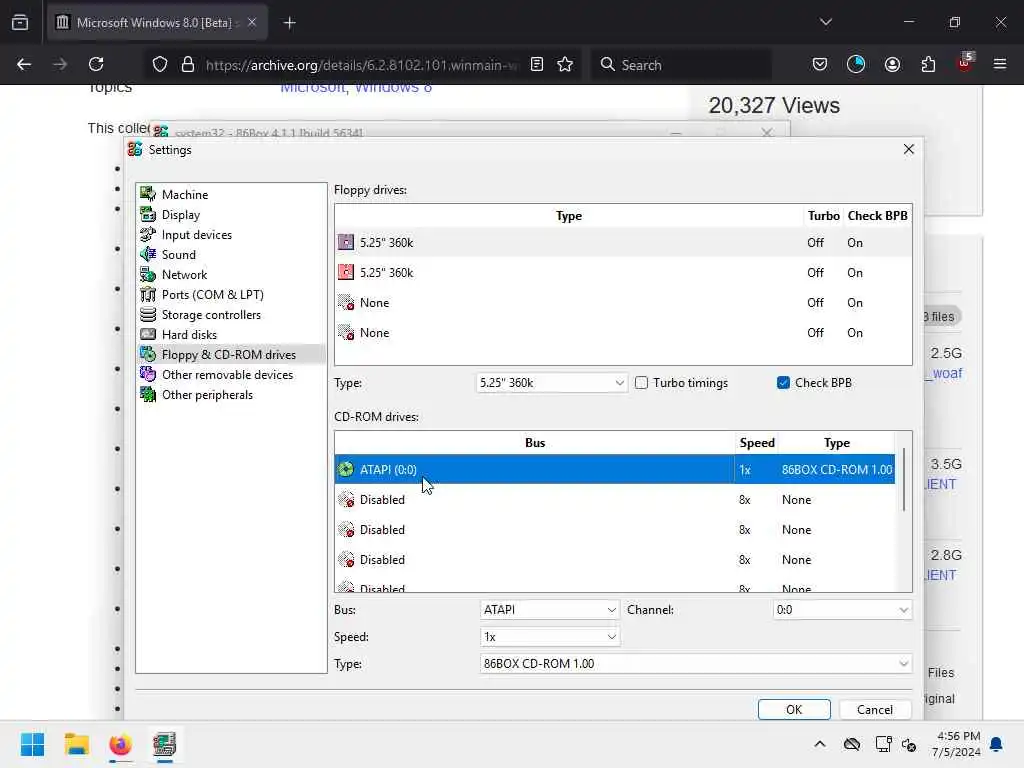Open the Channel 0:0 dropdown
The width and height of the screenshot is (1024, 768).
(x=842, y=609)
